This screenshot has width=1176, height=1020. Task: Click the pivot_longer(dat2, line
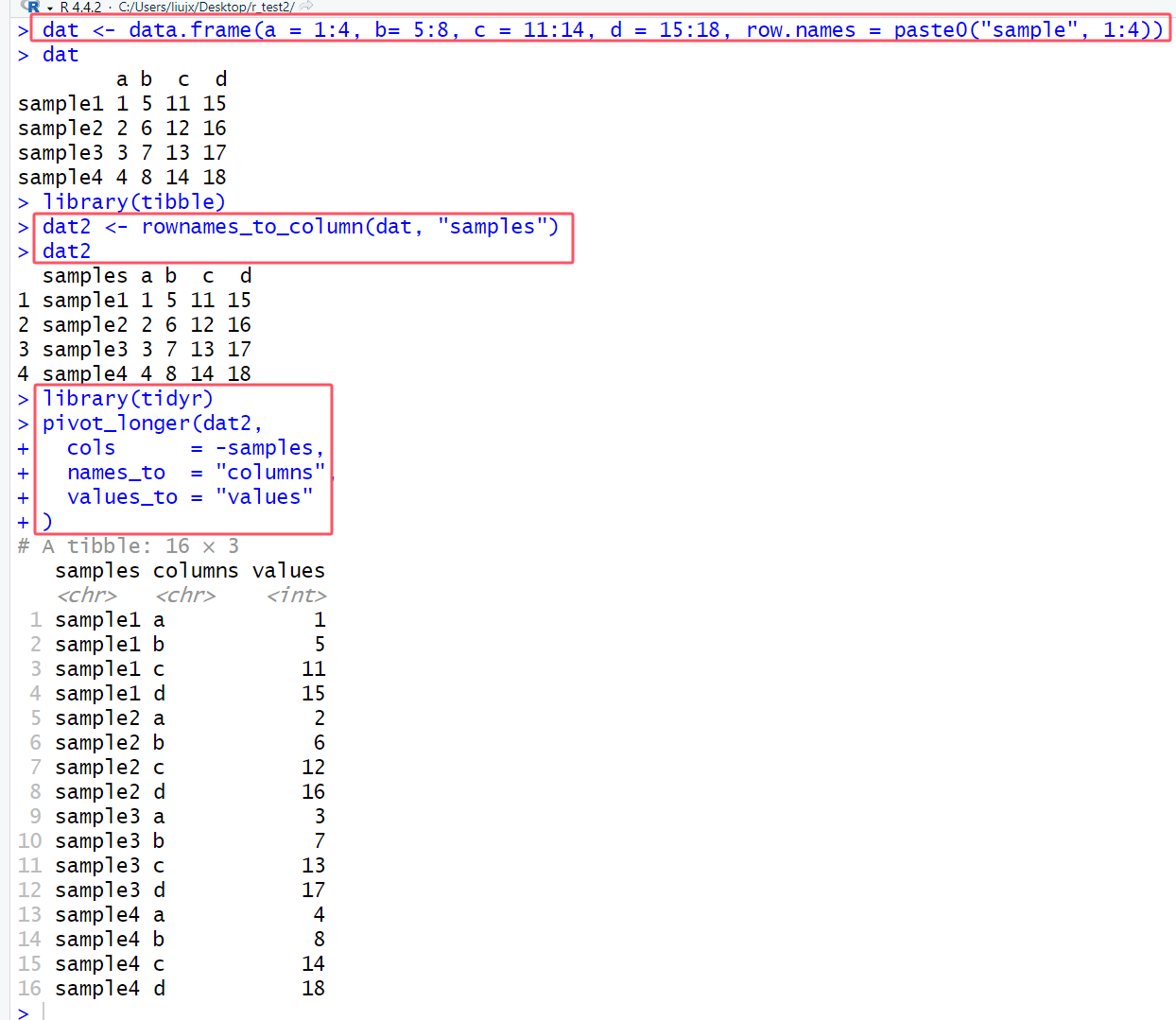(x=152, y=424)
